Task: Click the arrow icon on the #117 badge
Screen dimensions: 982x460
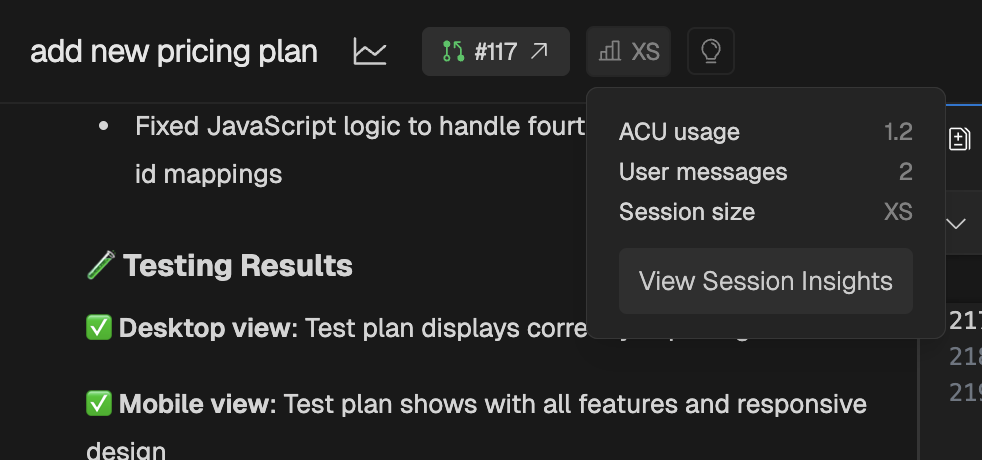Action: point(539,52)
